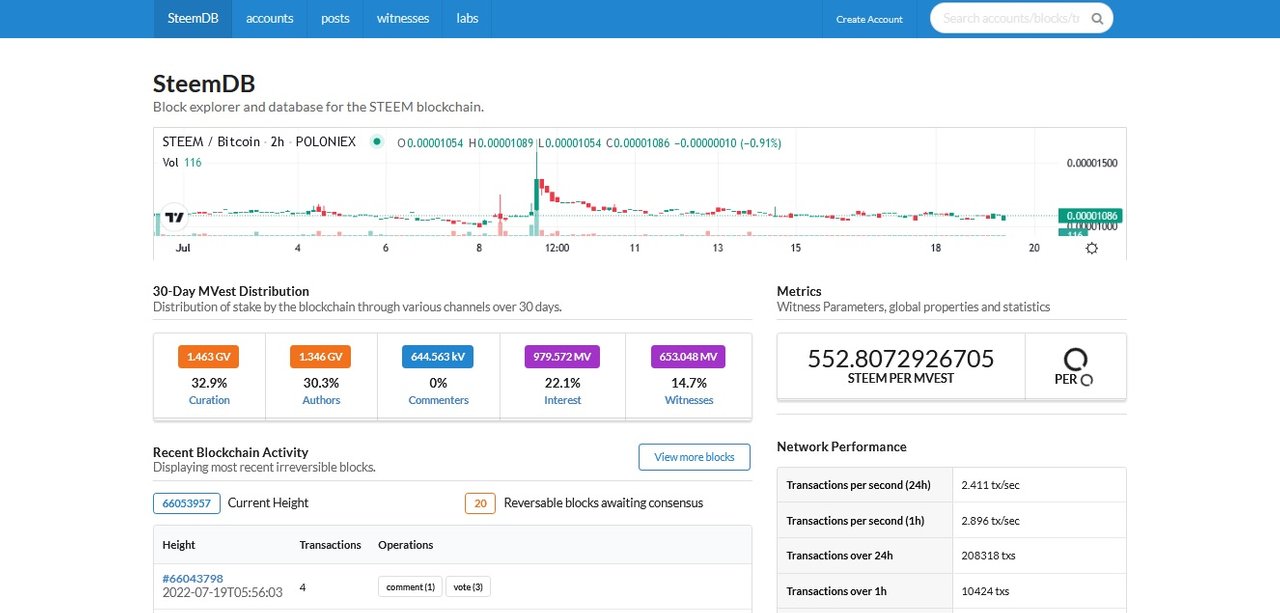Click the vote (3) operation tag
Viewport: 1280px width, 613px height.
point(468,587)
